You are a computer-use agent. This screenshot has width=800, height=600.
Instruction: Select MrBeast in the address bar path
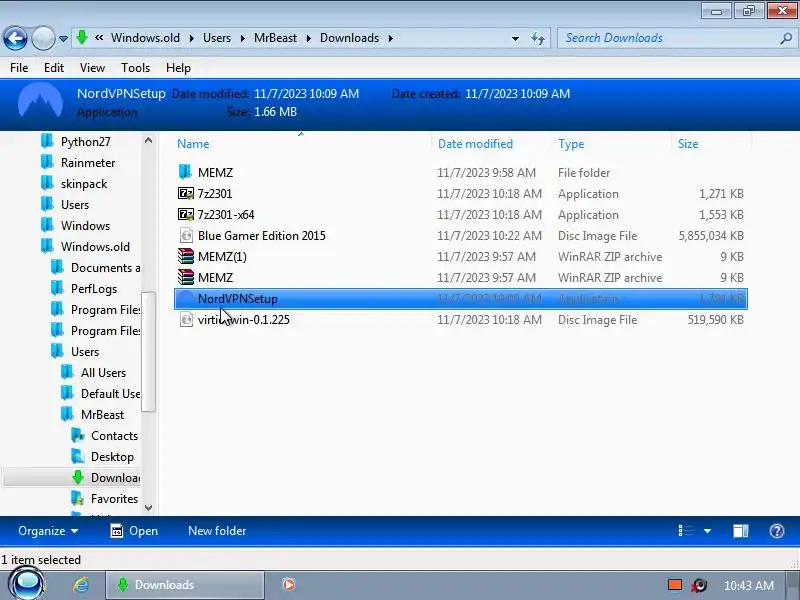tap(276, 38)
